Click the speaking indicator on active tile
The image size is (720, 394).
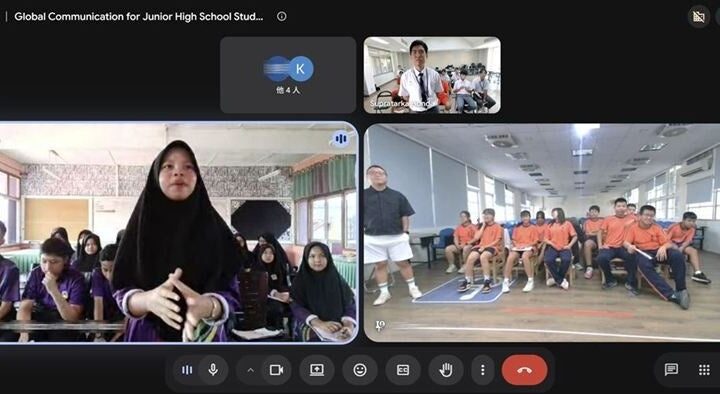click(x=341, y=139)
